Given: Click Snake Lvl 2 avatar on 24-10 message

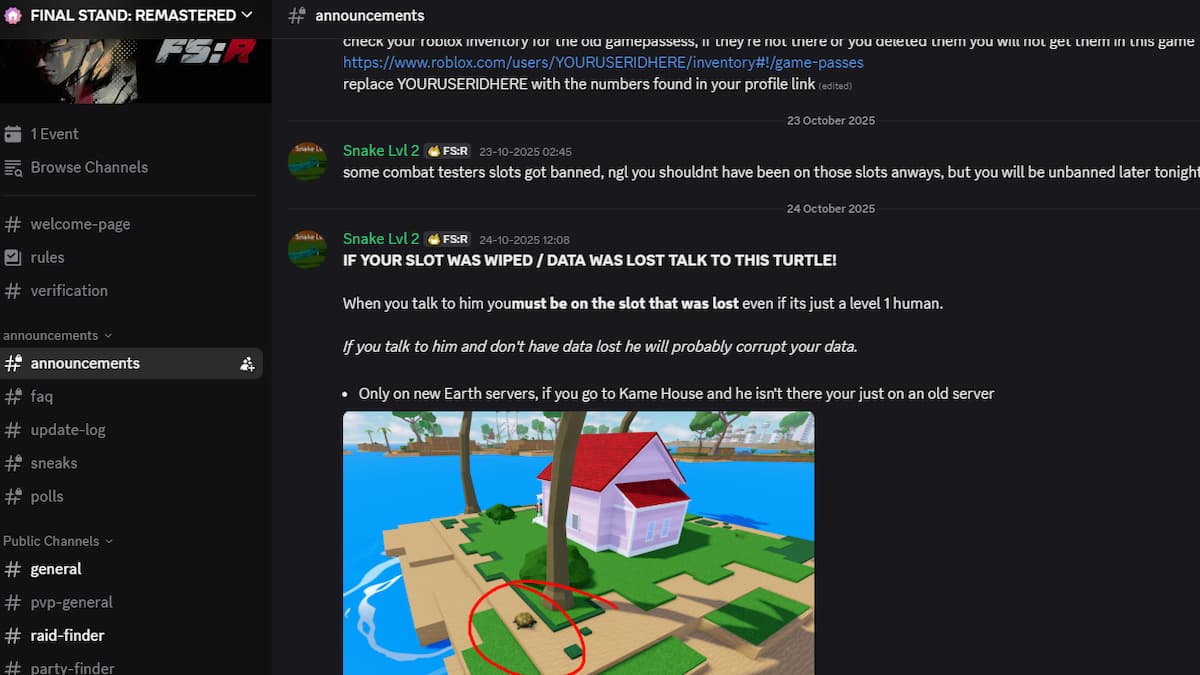Looking at the screenshot, I should (307, 249).
